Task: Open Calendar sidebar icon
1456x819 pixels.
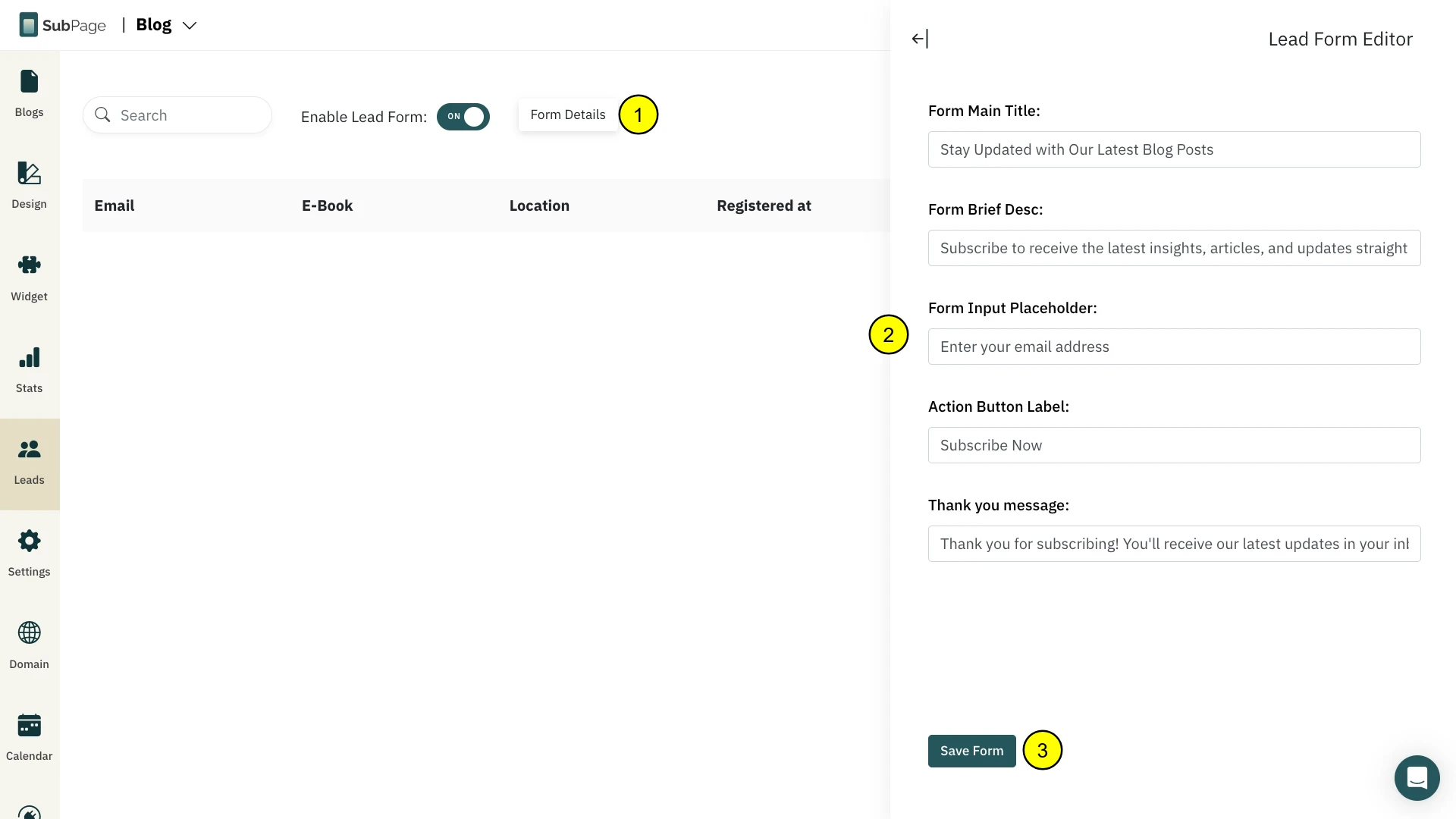Action: 29,726
